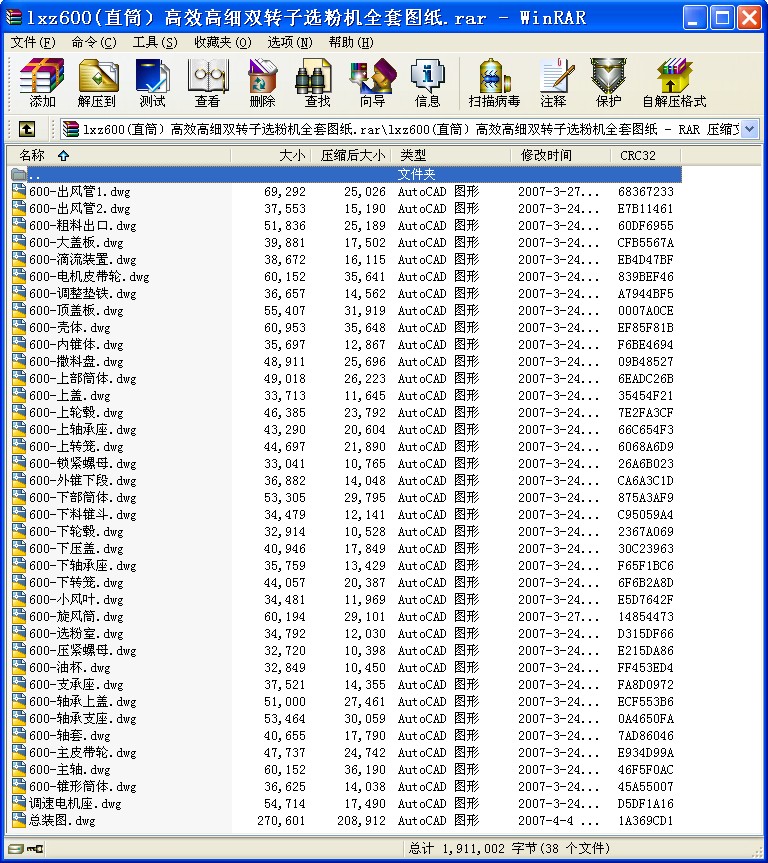Screen dimensions: 768x863
Task: Click the file icon of 调速电机座.dwg
Action: [x=19, y=803]
